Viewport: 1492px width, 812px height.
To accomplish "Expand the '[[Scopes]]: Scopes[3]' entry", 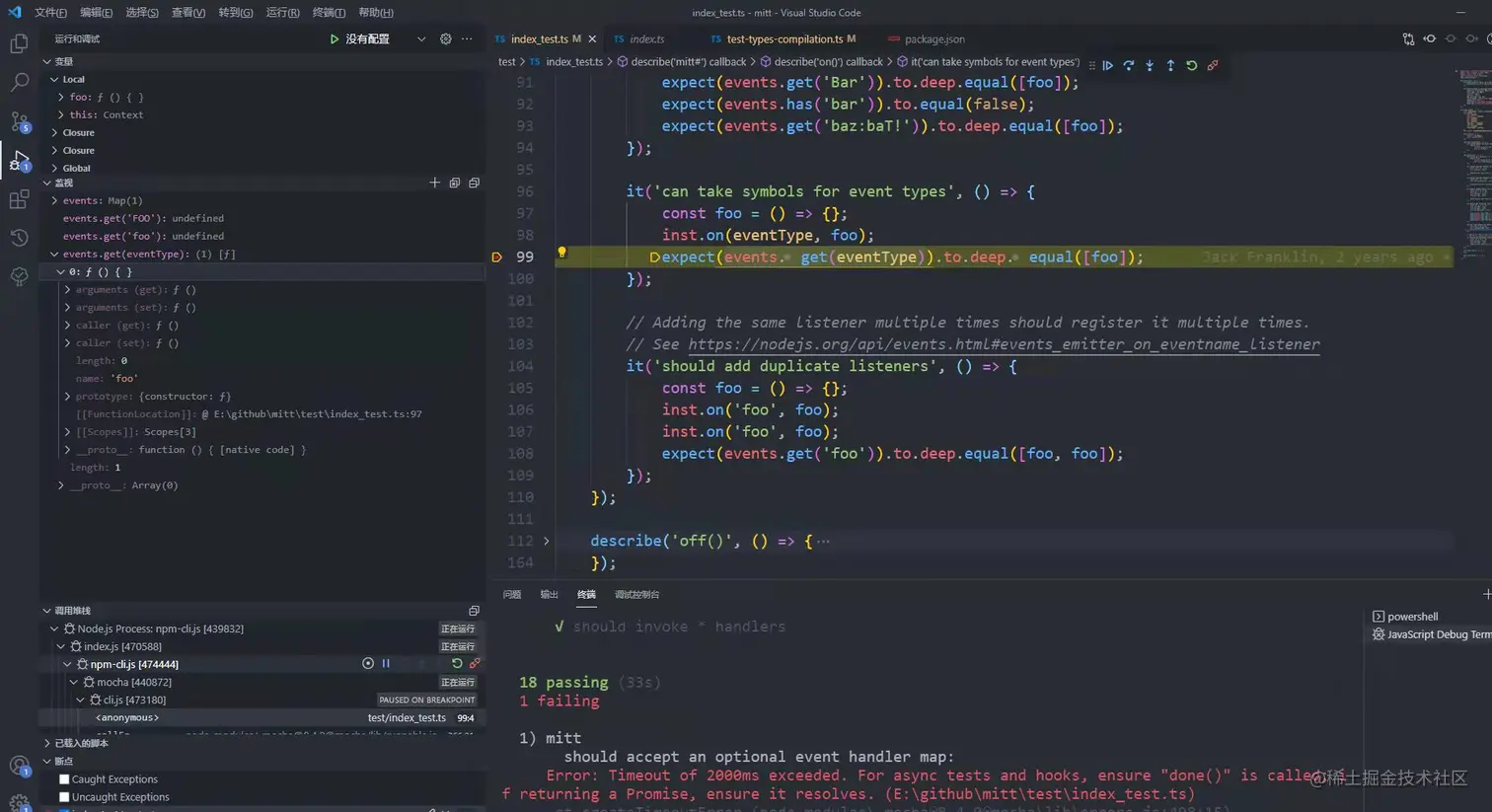I will [x=67, y=432].
